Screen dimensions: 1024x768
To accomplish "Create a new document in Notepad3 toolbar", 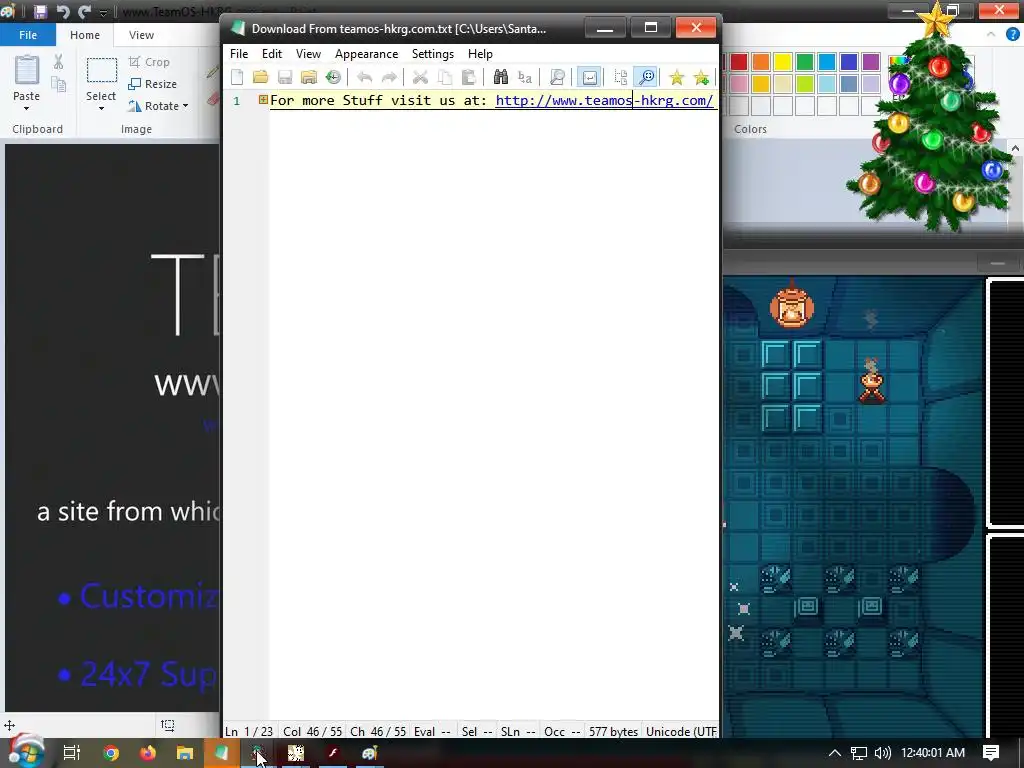I will click(237, 77).
